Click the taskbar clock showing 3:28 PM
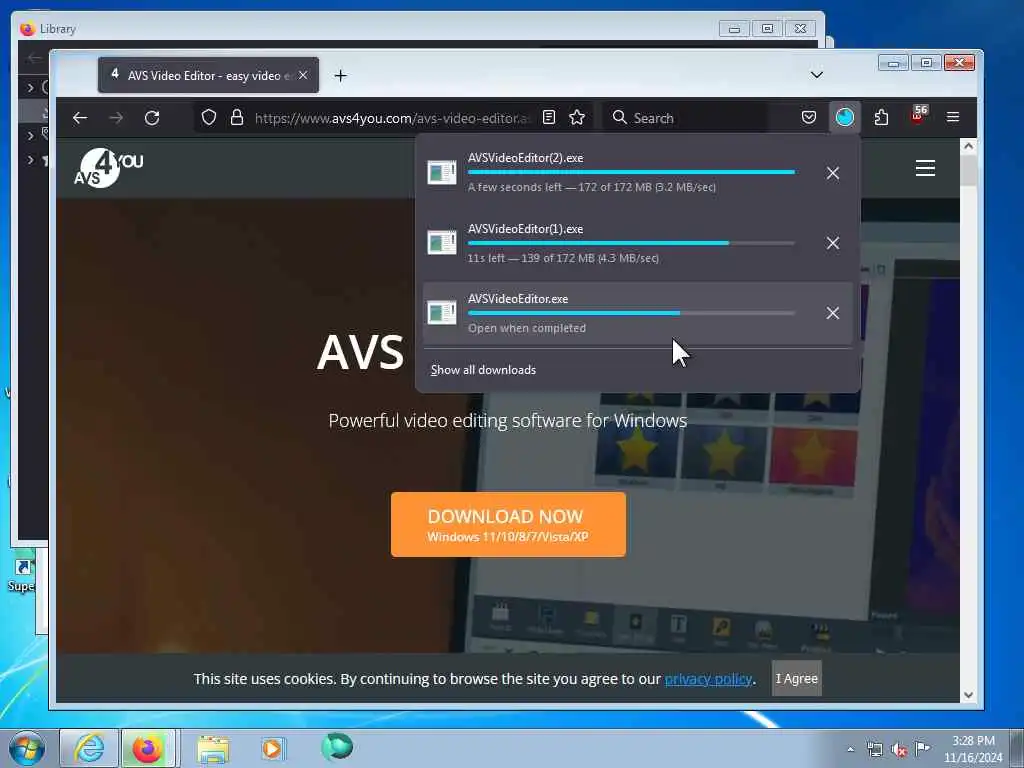This screenshot has width=1024, height=768. [973, 749]
